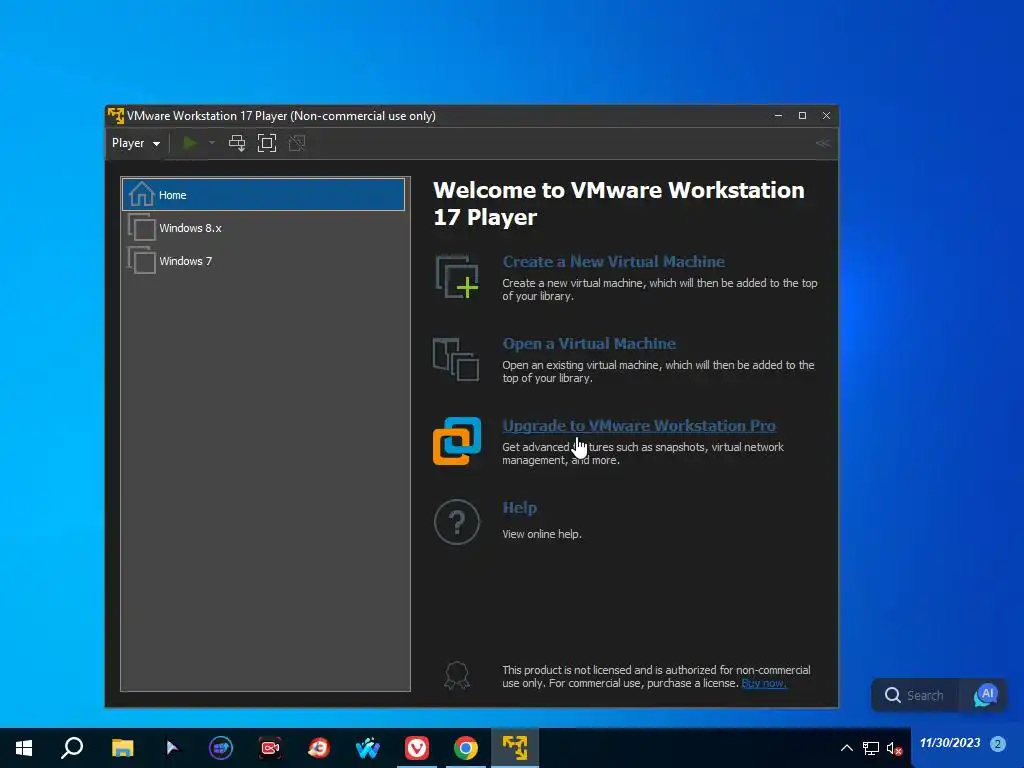Close the VMware Player window
Image resolution: width=1024 pixels, height=768 pixels.
coord(826,116)
